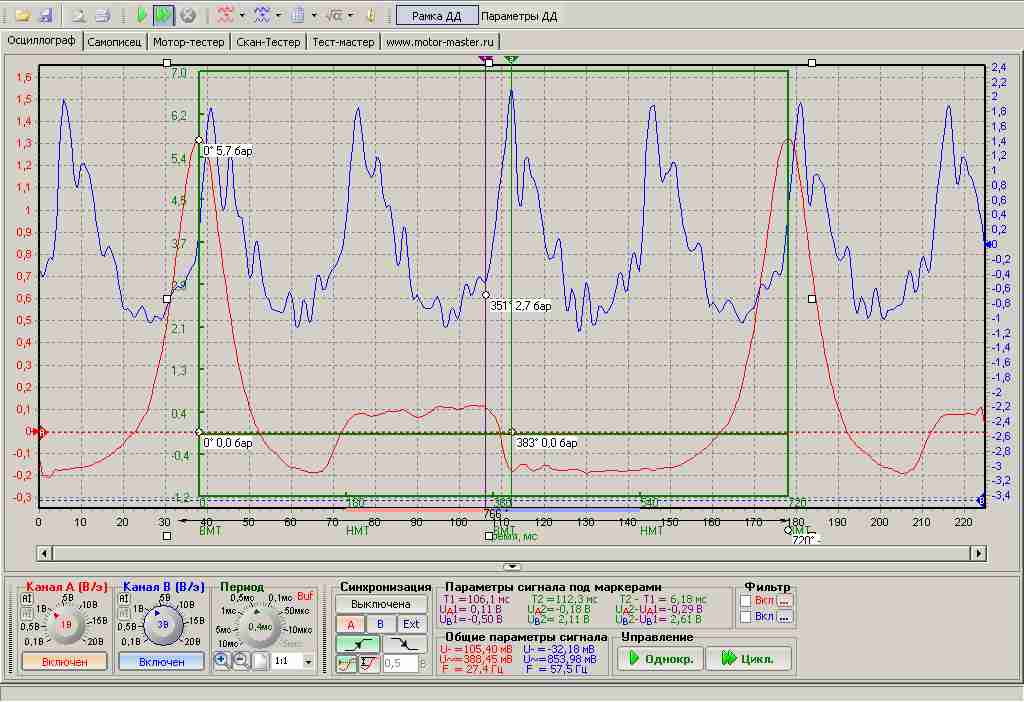Click the Цикл. continuous run button
The image size is (1024, 702).
coord(748,659)
